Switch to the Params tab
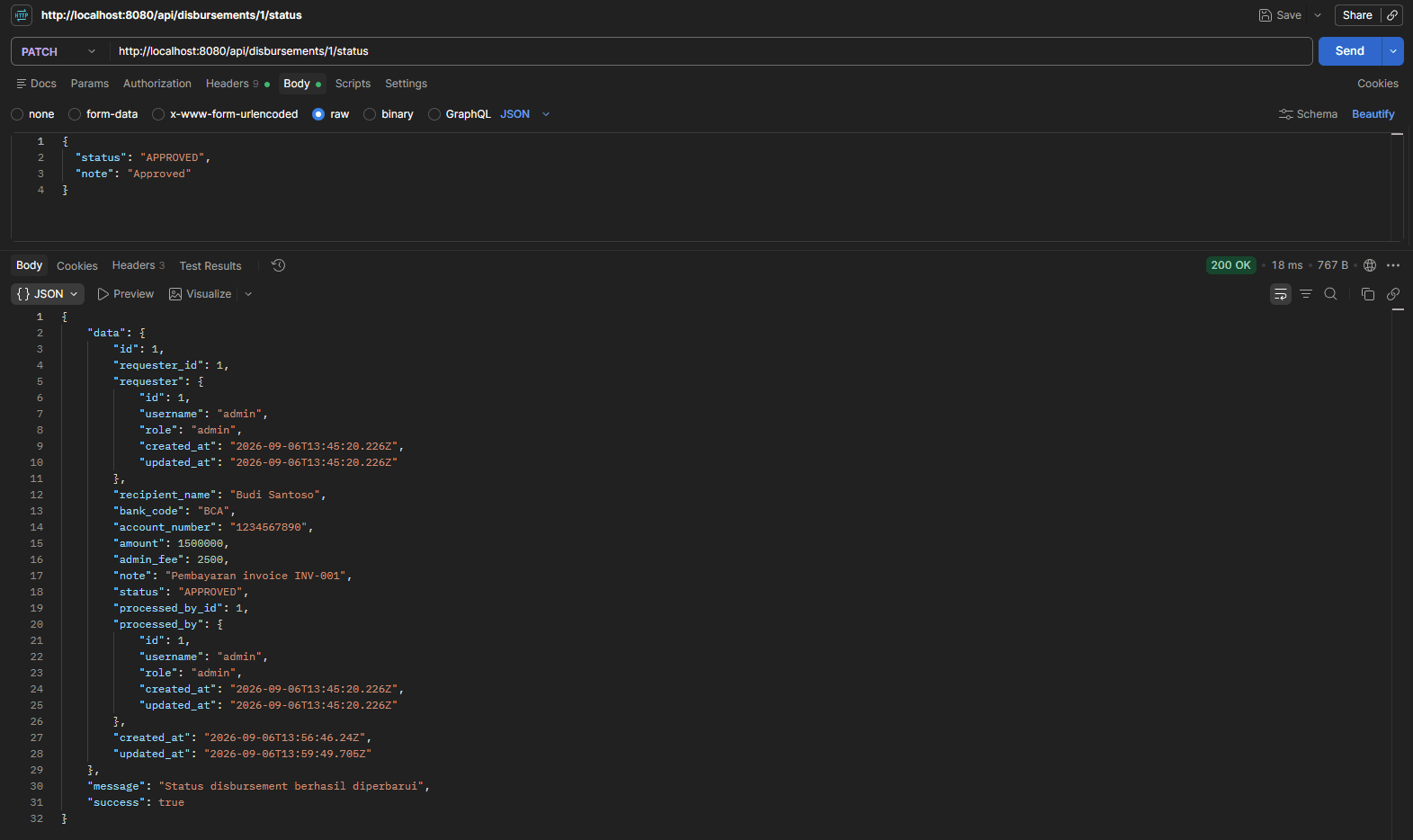The width and height of the screenshot is (1413, 840). [x=90, y=84]
